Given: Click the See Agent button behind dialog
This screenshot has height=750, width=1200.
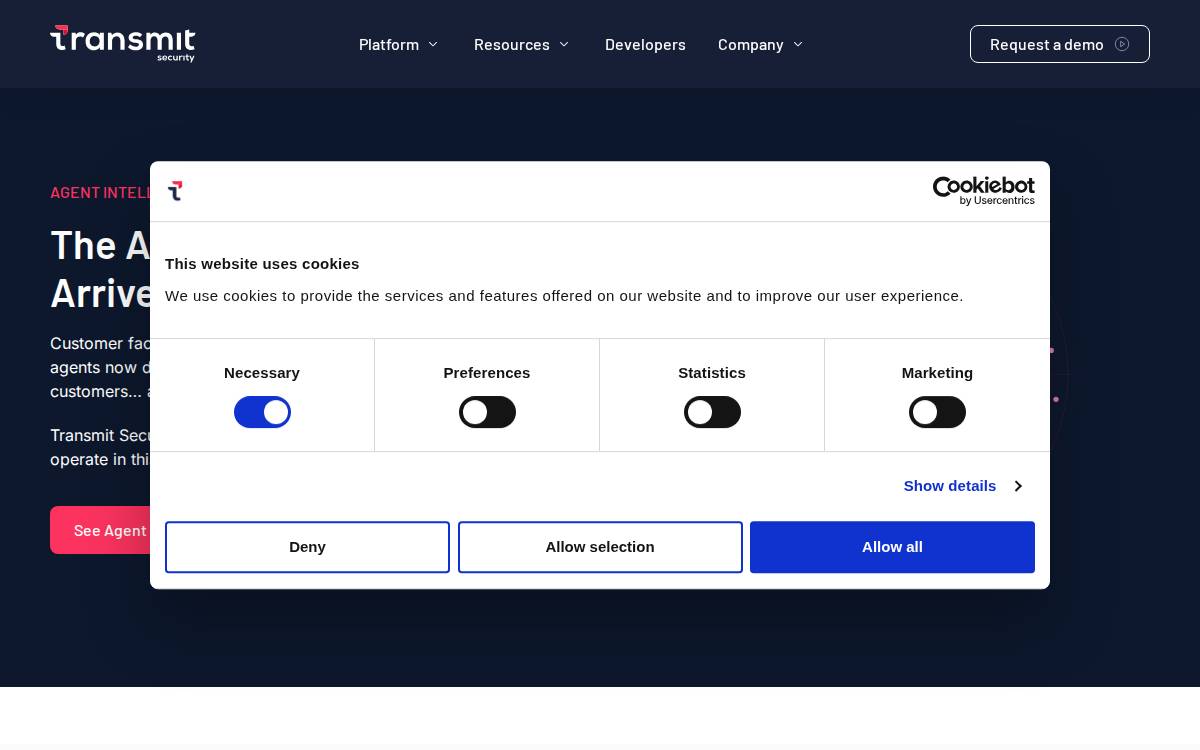Looking at the screenshot, I should point(100,530).
